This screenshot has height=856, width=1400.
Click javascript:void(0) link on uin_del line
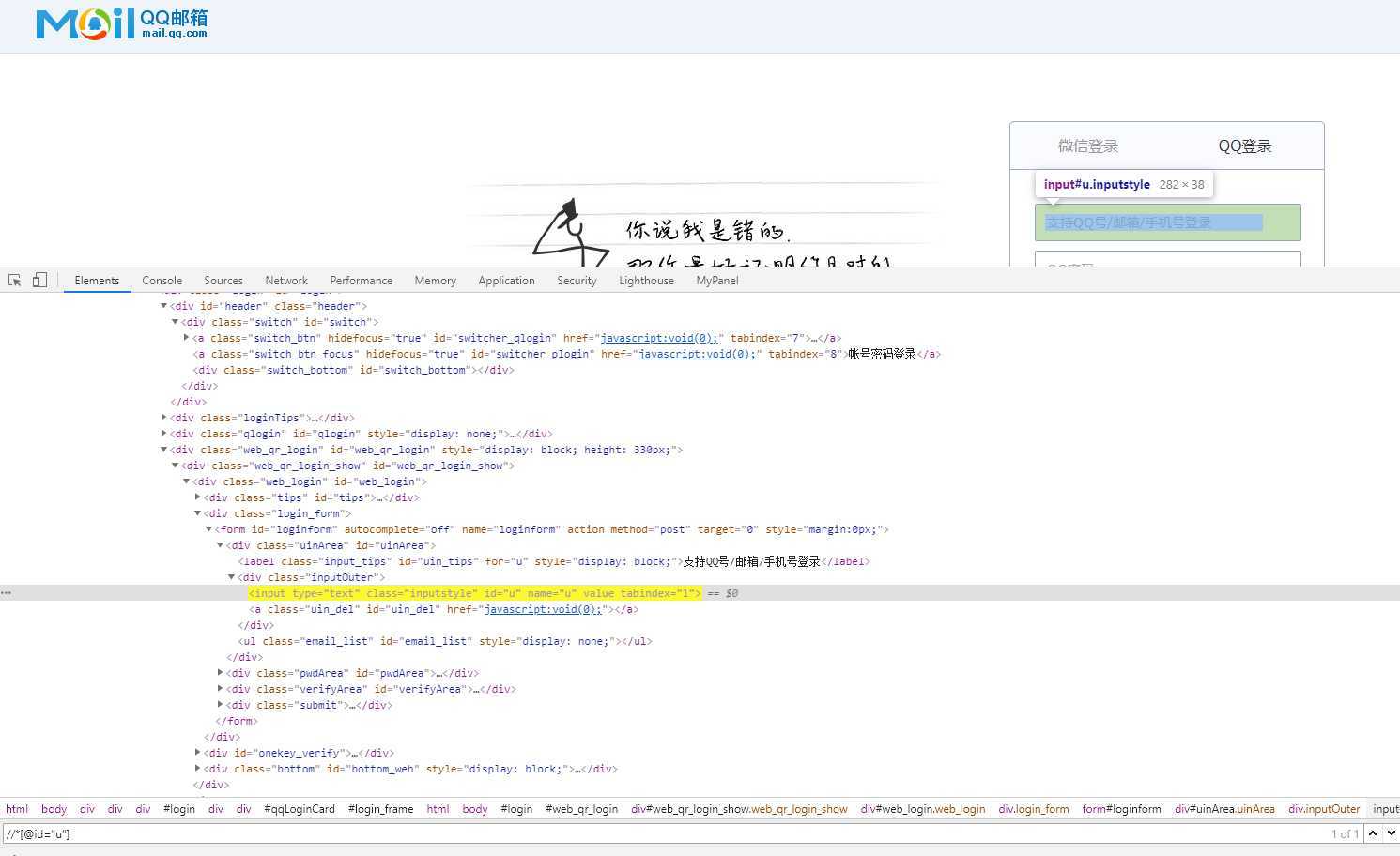click(542, 609)
